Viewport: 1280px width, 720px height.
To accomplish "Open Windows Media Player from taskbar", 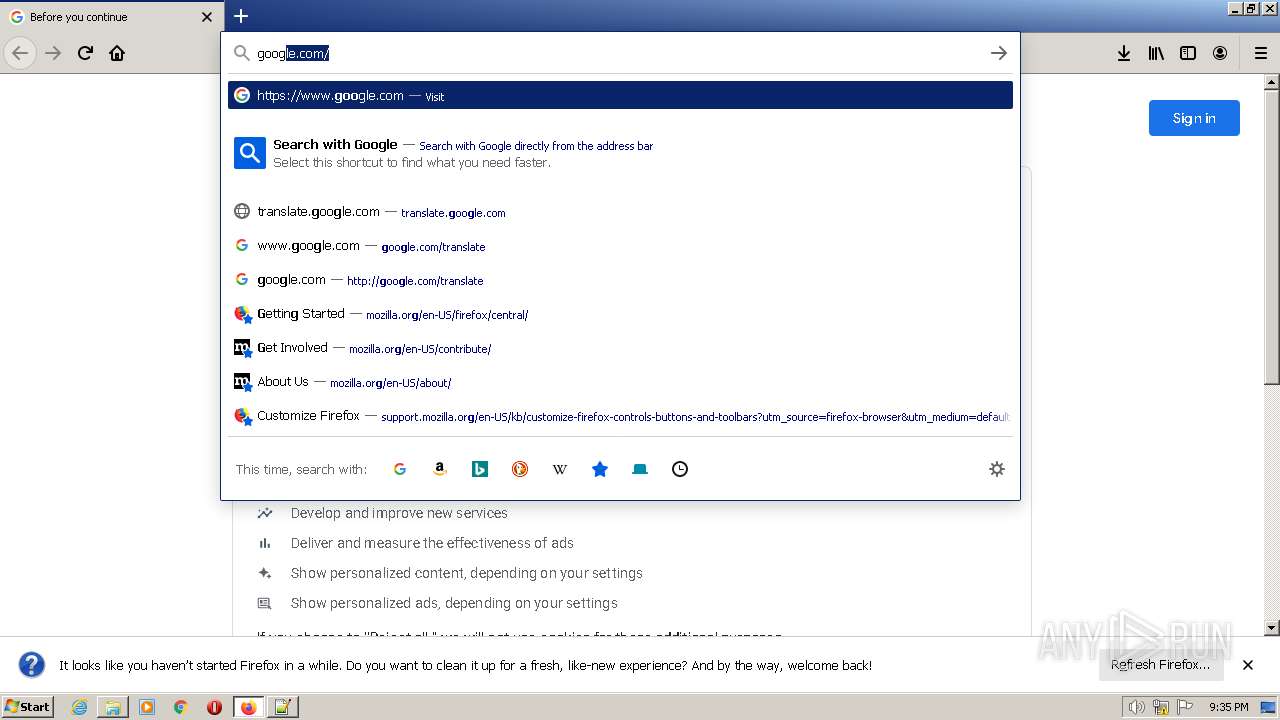I will pos(147,707).
